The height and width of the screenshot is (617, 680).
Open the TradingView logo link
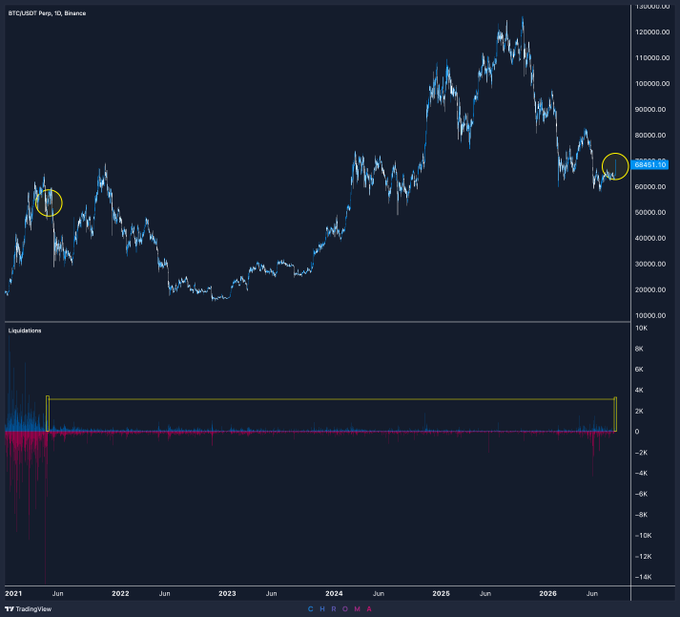[x=29, y=609]
